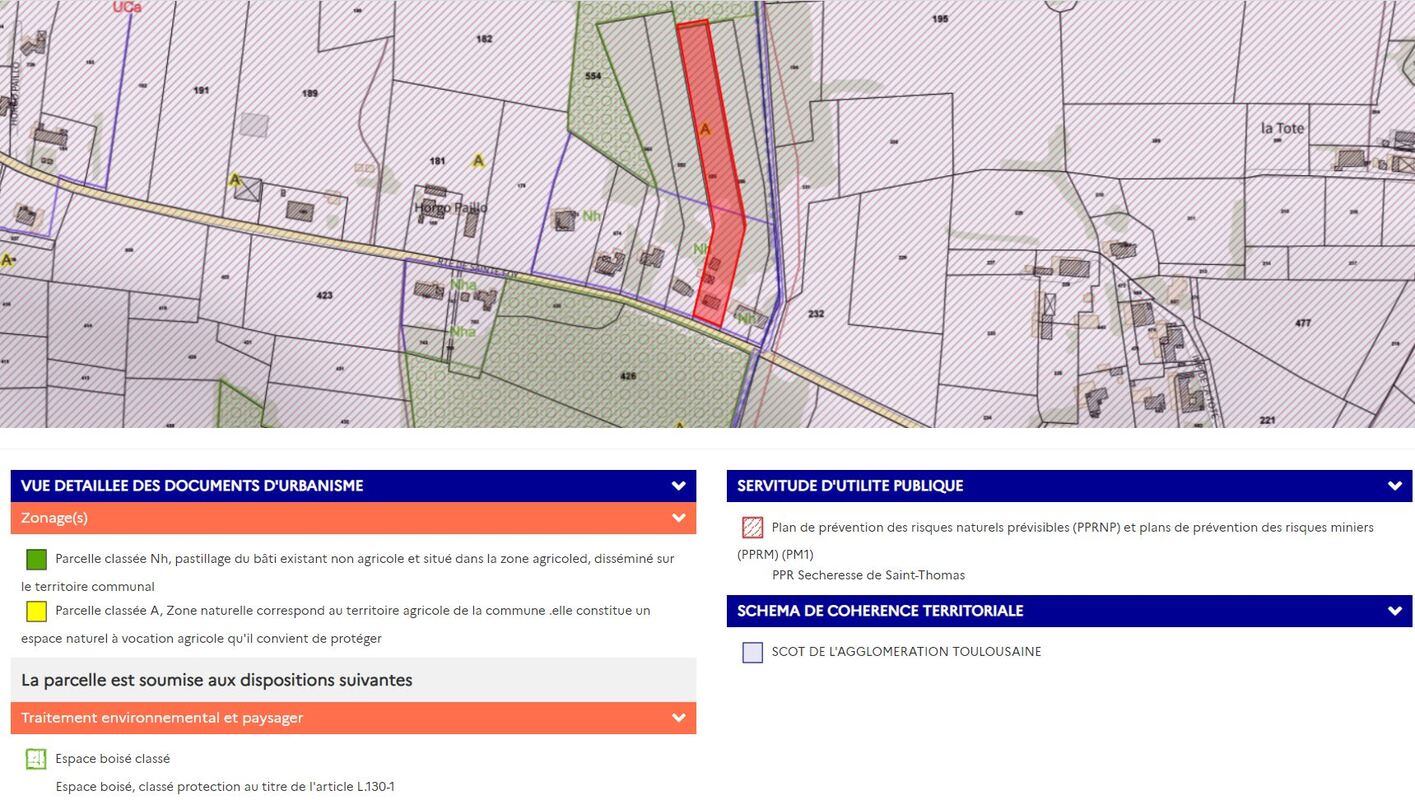
Task: Click the SCOT light blue legend square
Action: click(x=752, y=652)
